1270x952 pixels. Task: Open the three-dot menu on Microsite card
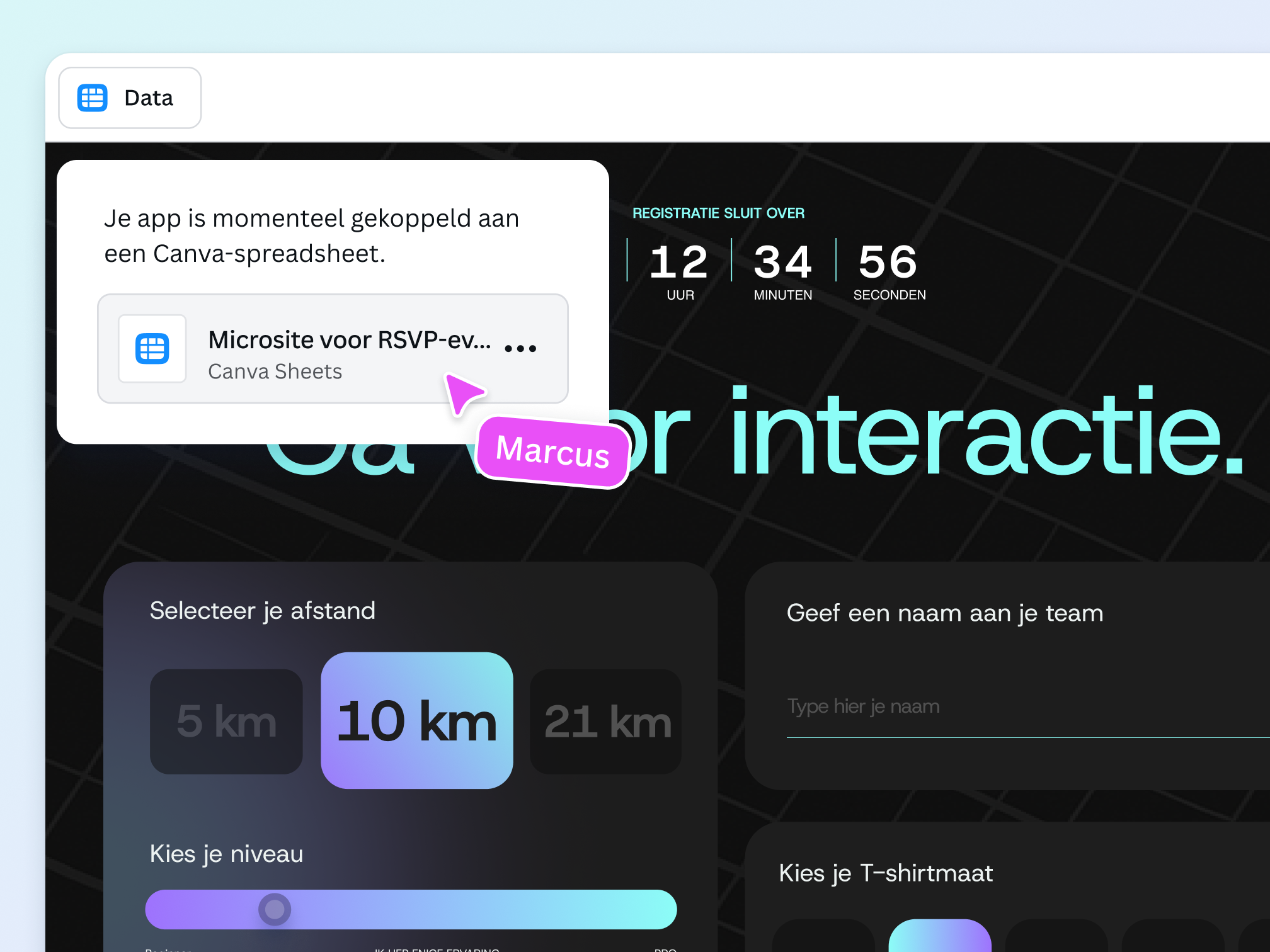520,348
